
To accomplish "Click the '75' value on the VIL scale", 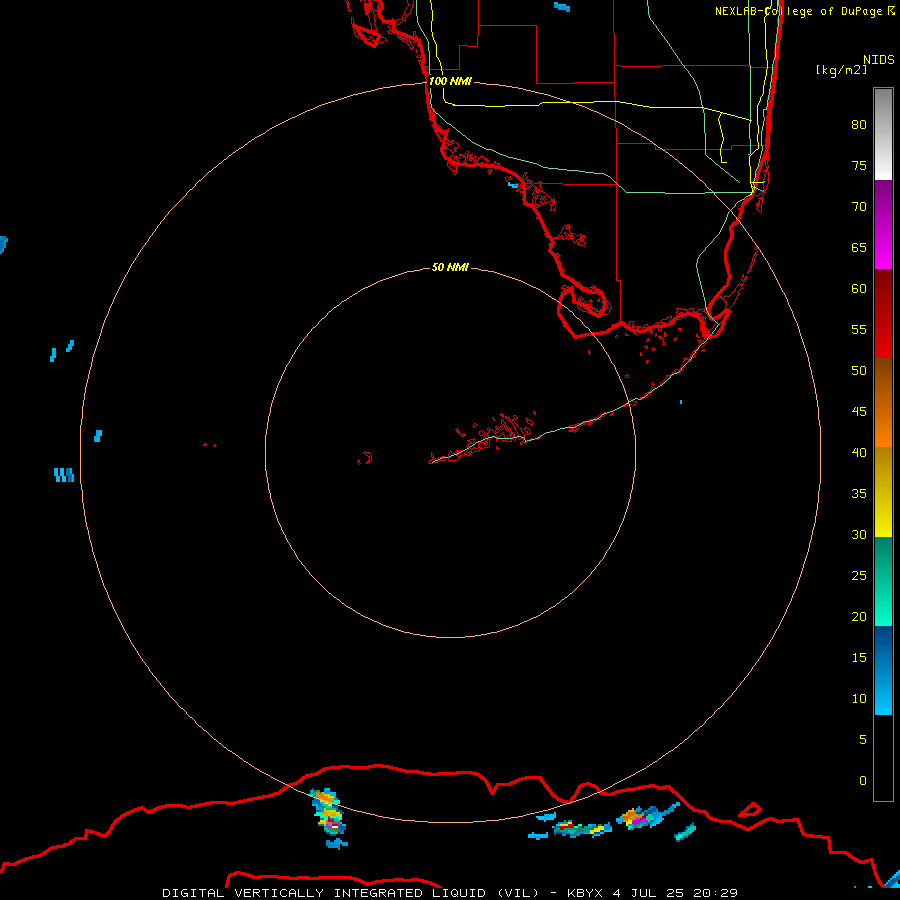I will [859, 165].
